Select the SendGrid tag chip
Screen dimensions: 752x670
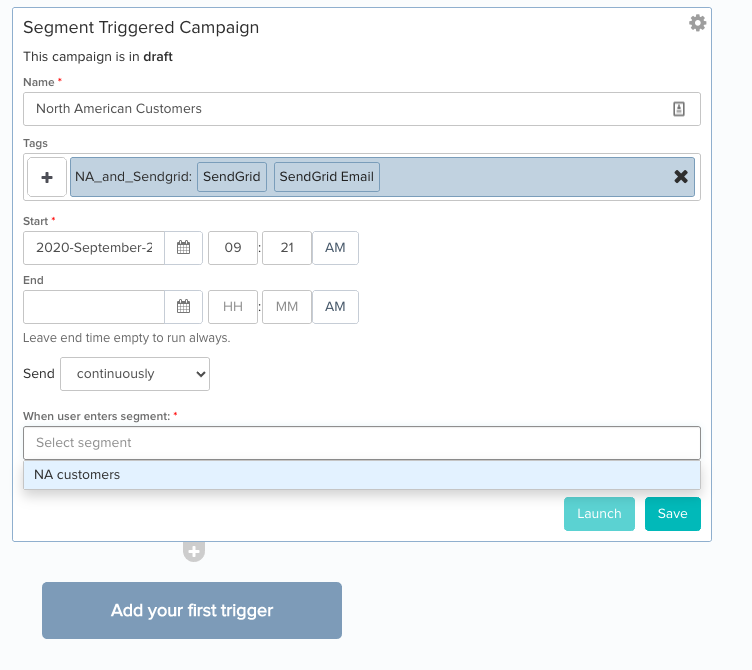[232, 176]
